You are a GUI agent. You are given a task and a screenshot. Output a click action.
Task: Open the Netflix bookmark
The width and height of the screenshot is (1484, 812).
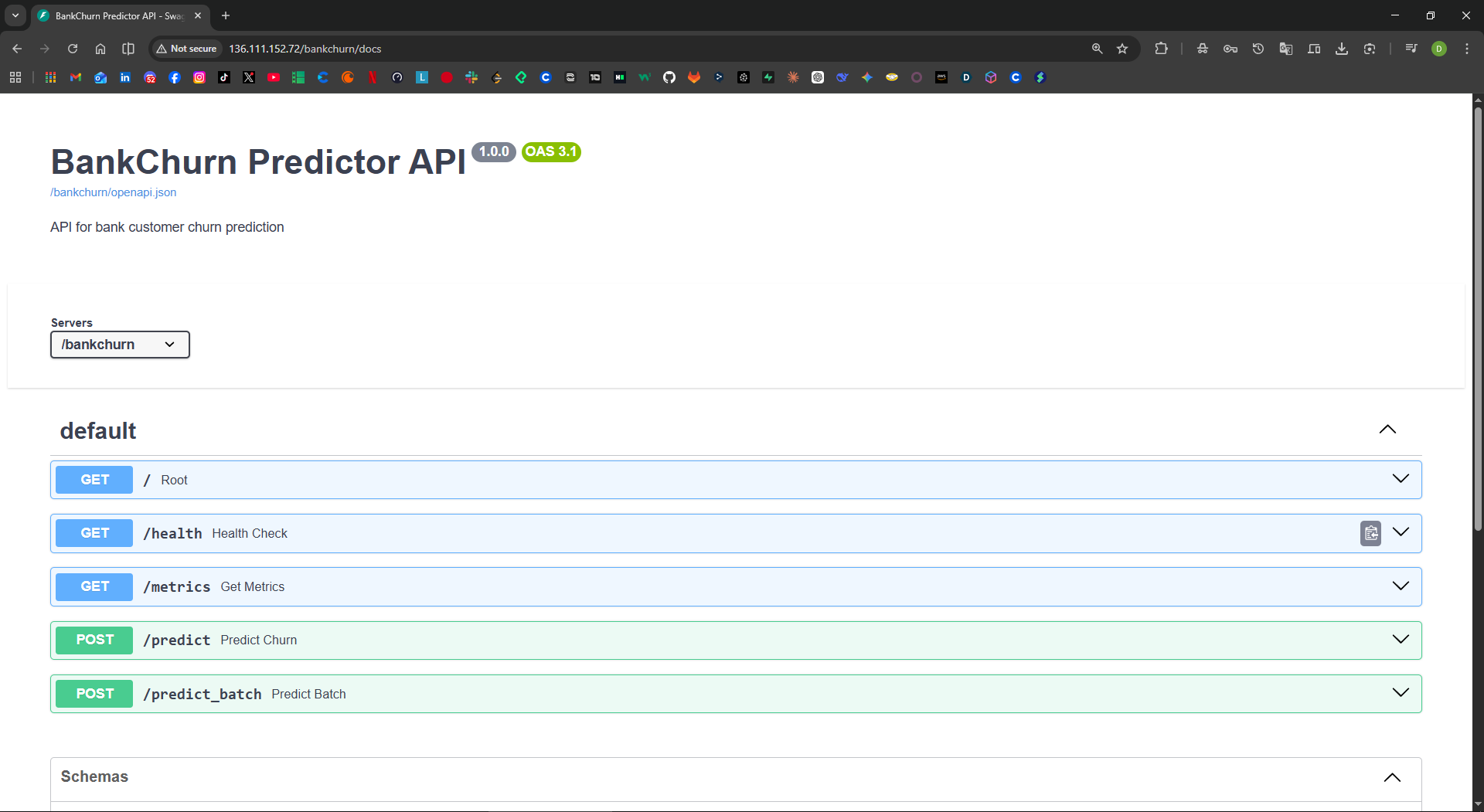pos(373,77)
